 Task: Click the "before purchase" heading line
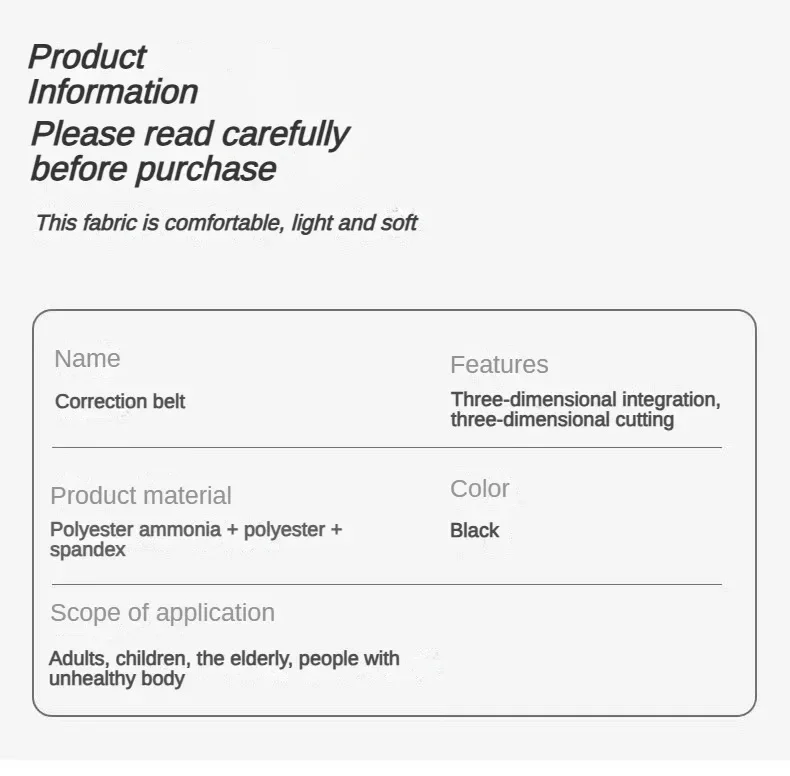coord(153,168)
